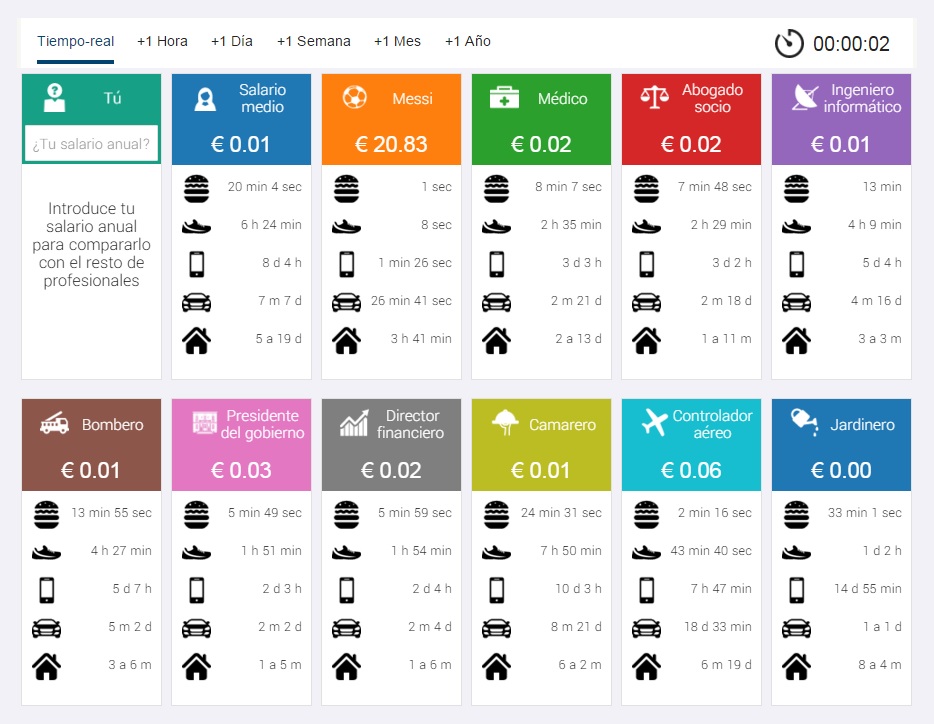Click the Controlador aéreo € 0.06 amount
The image size is (934, 724).
[691, 470]
